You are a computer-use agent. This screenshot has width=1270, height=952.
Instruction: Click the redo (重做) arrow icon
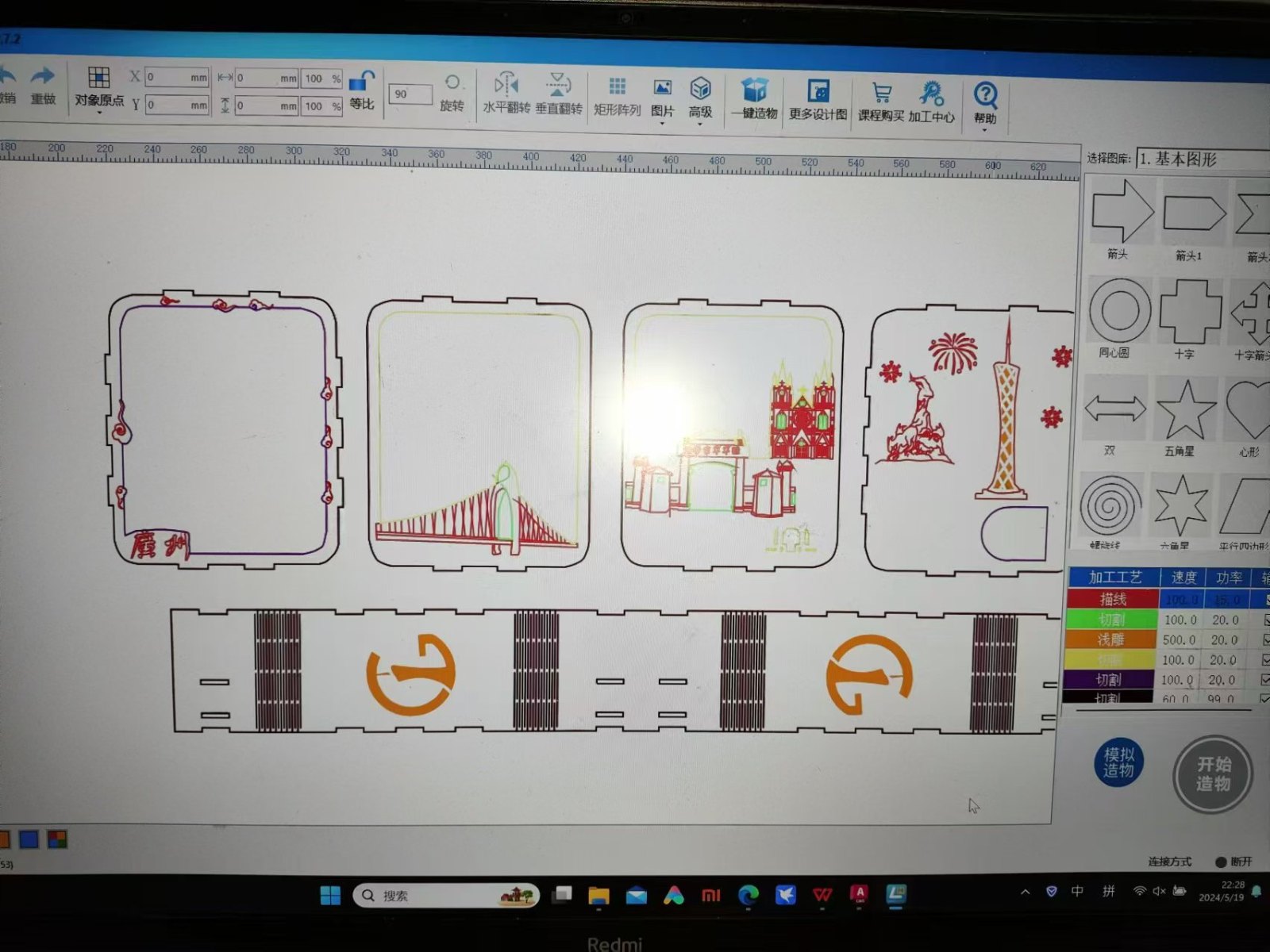point(43,78)
